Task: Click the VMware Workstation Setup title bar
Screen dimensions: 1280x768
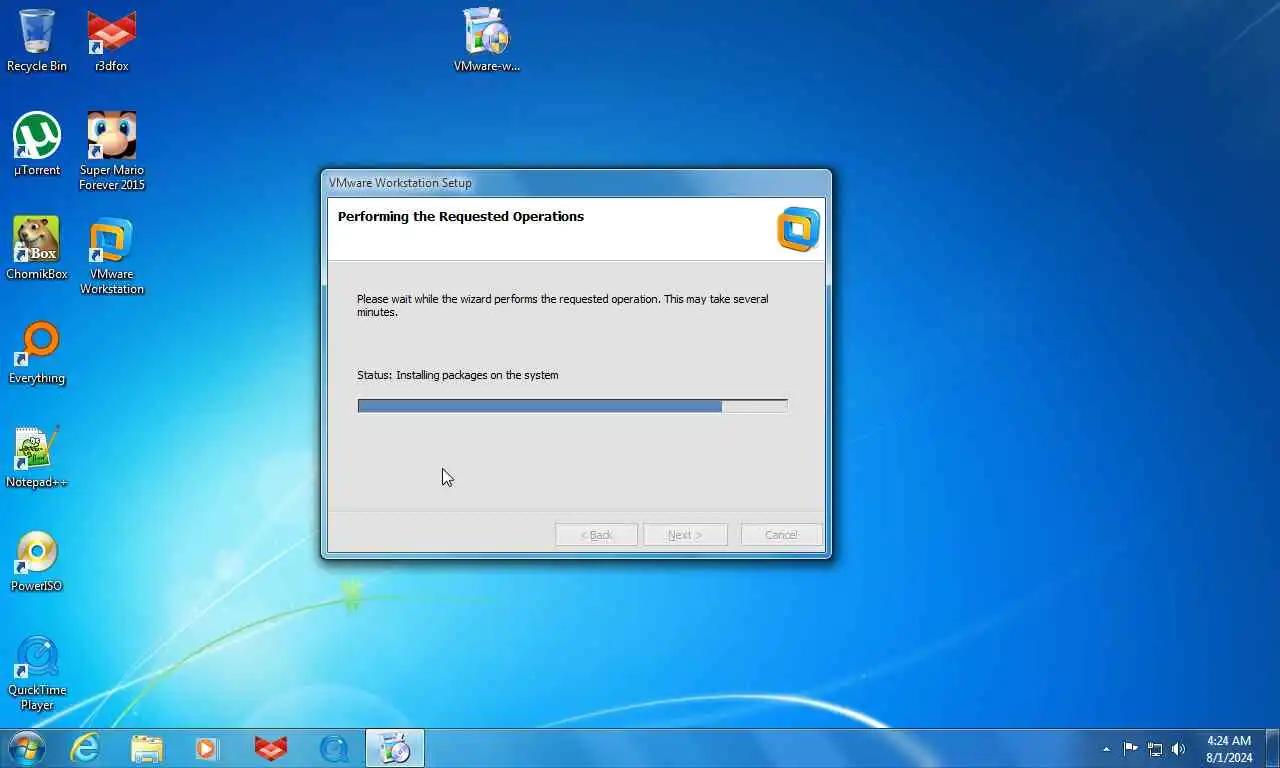Action: pos(576,183)
